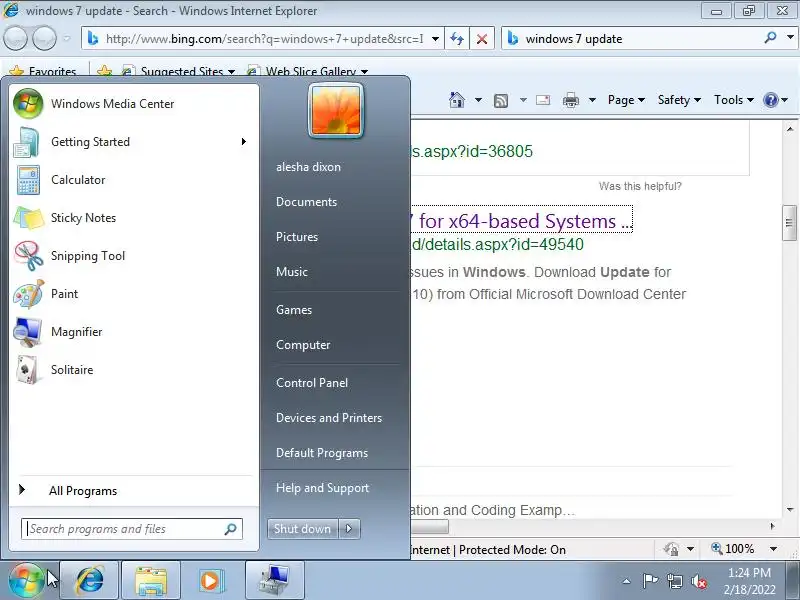Open Games from Start menu

tap(294, 310)
